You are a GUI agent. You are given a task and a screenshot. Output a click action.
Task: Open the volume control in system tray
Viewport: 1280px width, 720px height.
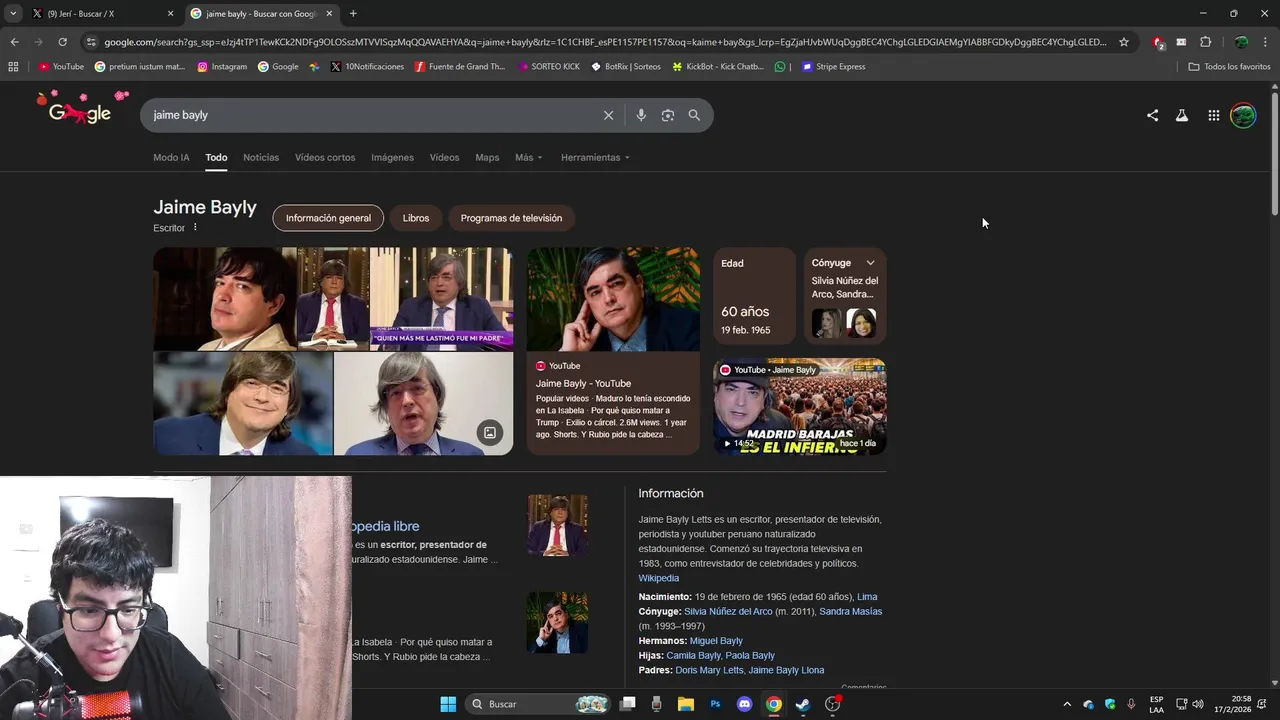click(x=1197, y=704)
